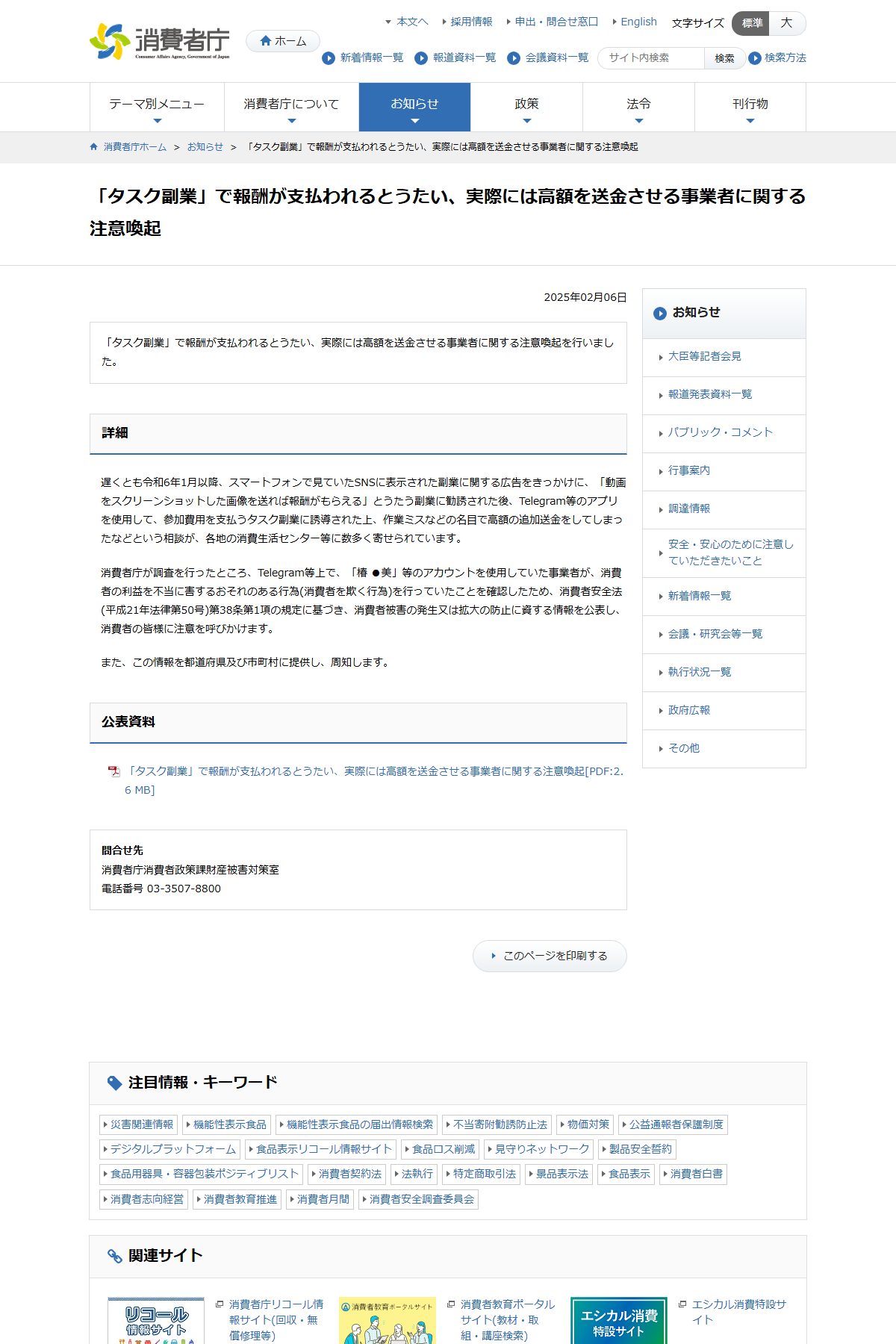Select 機能性表示食品 keyword tag

tap(227, 1124)
